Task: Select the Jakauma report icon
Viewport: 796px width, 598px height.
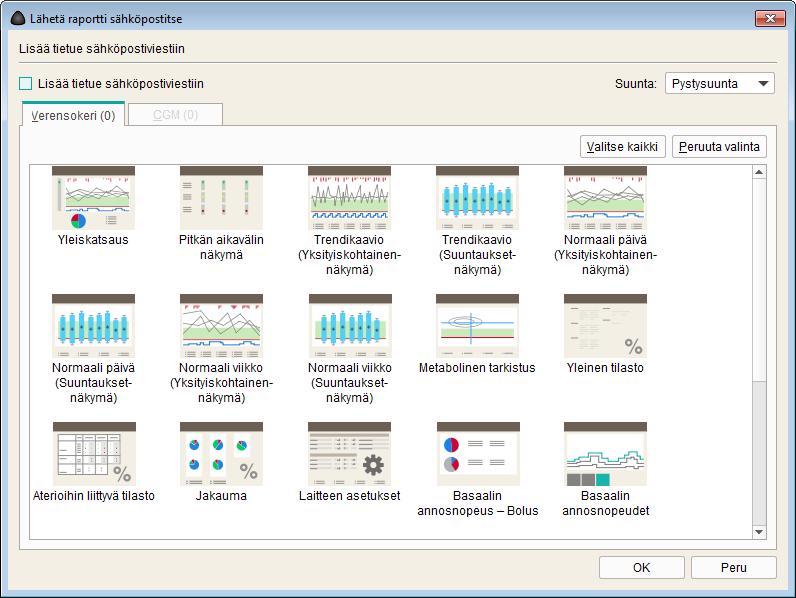Action: pos(221,454)
